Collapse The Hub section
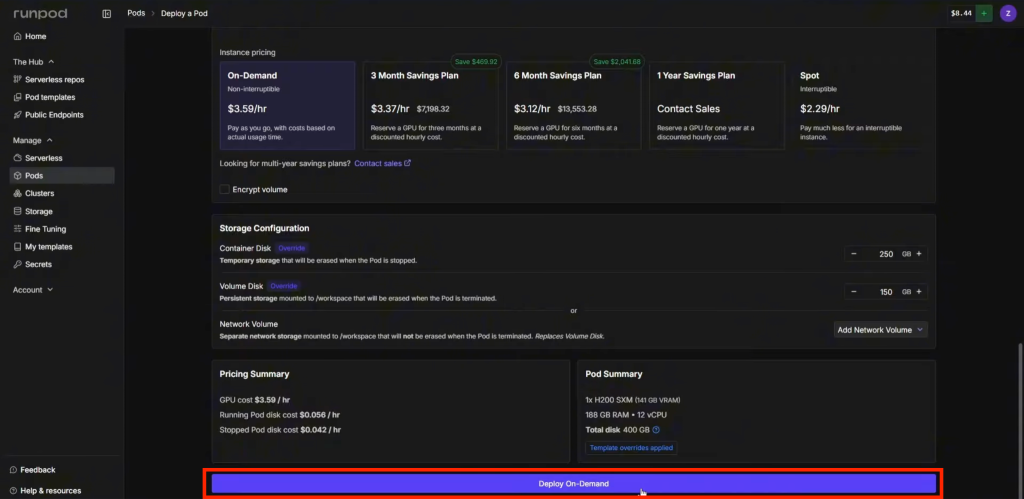Screen dimensions: 1024x499 (x=33, y=62)
